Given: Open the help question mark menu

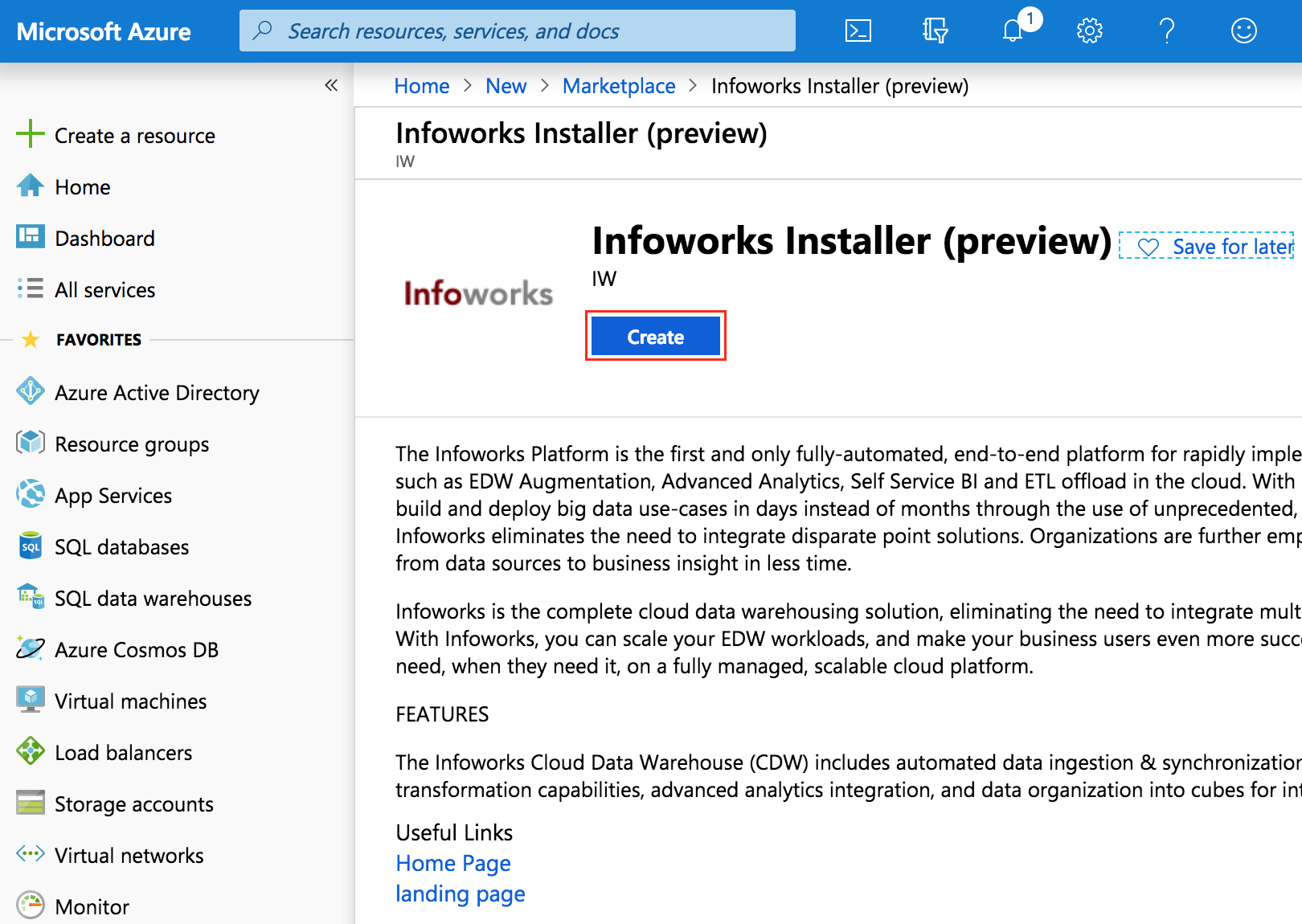Looking at the screenshot, I should pos(1167,31).
